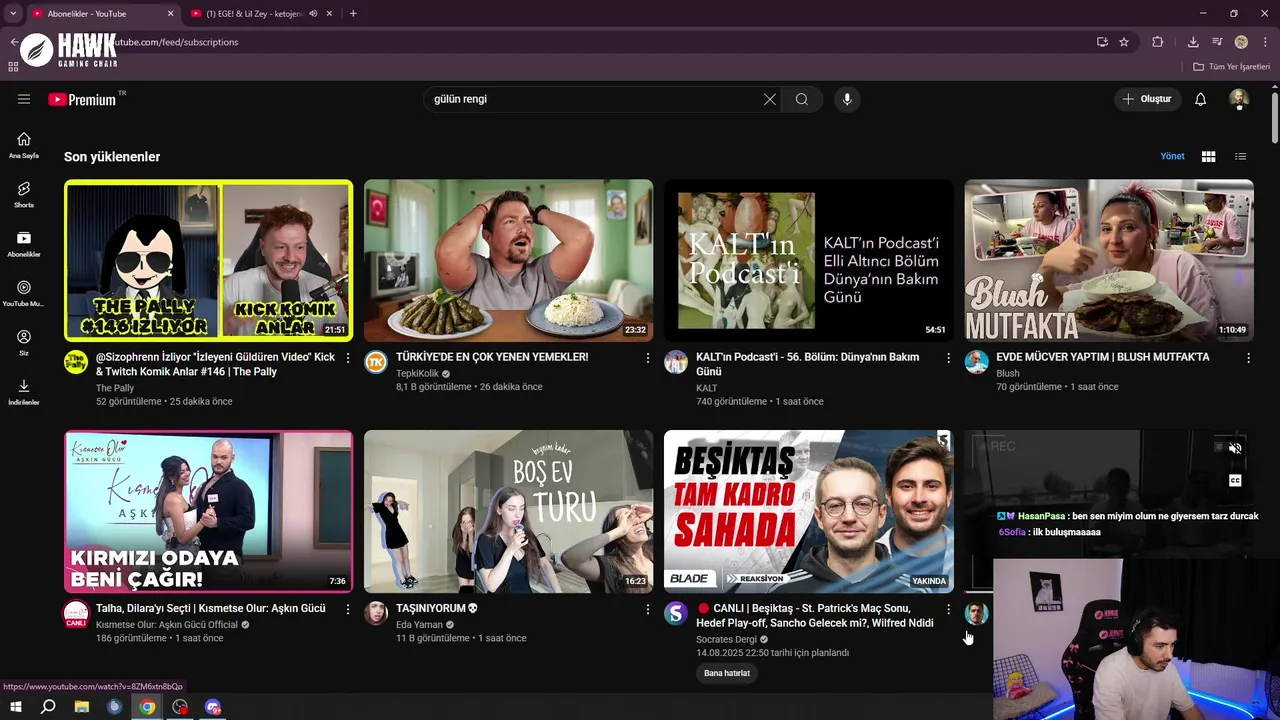1280x720 pixels.
Task: Open video title TÜRKİYE'DE EN ÇOK YENEN YEMEKLER!
Action: tap(492, 357)
